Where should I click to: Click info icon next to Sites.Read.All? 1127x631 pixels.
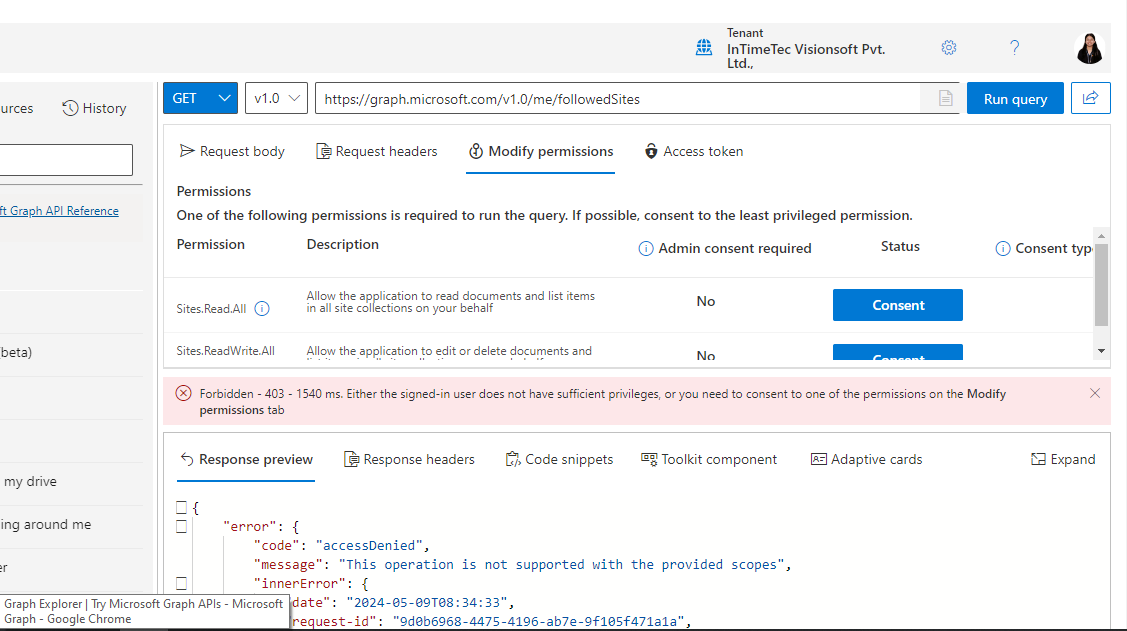coord(262,308)
